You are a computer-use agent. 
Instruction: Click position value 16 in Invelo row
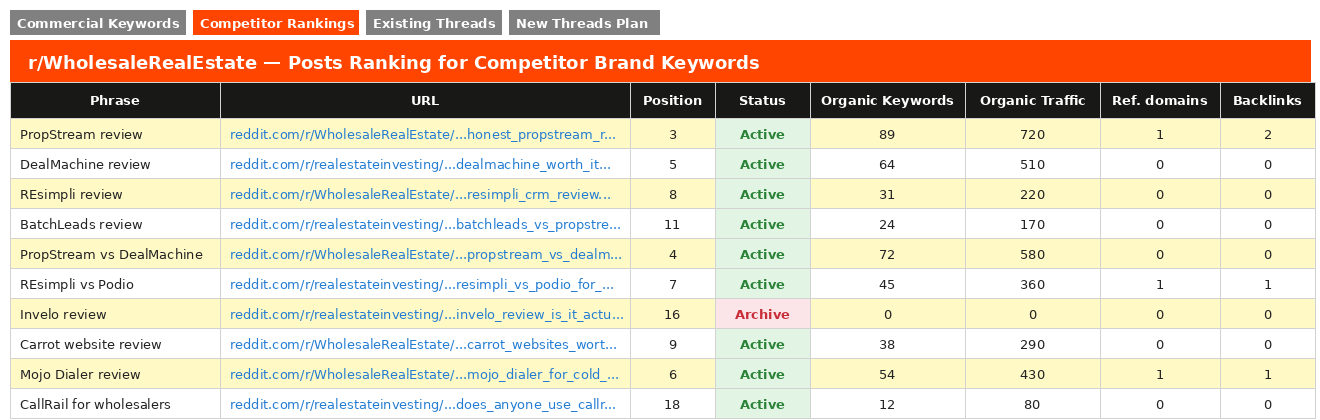pyautogui.click(x=672, y=314)
